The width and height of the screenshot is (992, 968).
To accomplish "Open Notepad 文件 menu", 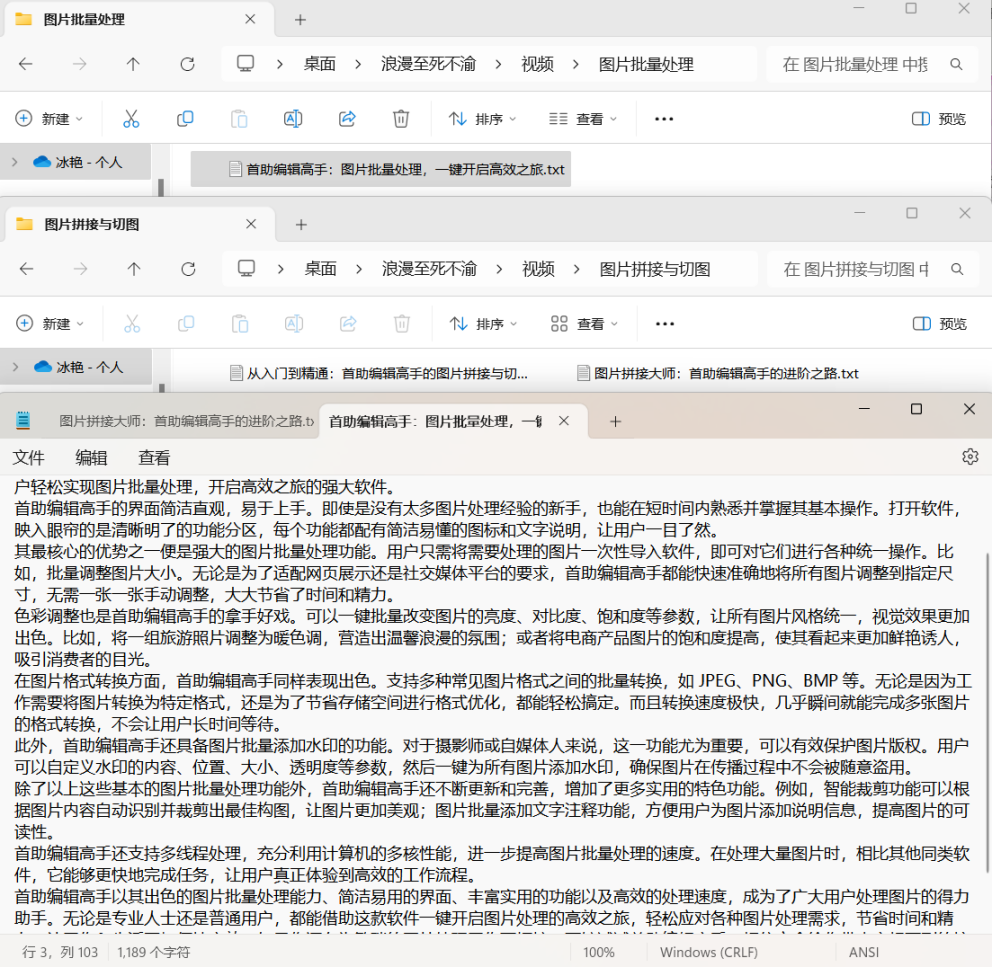I will click(x=28, y=457).
